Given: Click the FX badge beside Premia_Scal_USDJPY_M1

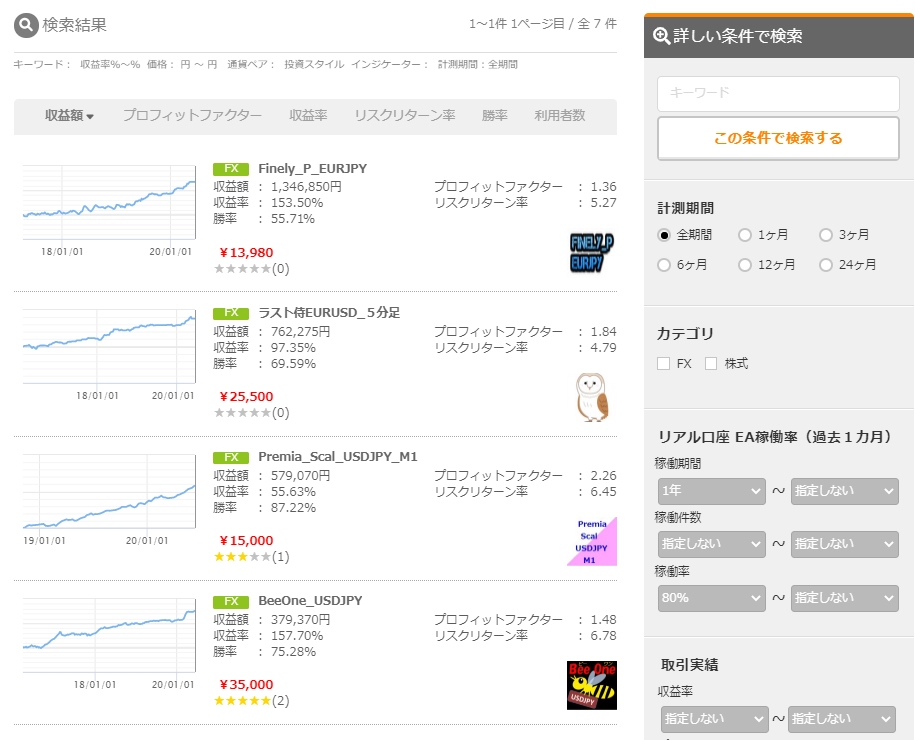Looking at the screenshot, I should [231, 457].
